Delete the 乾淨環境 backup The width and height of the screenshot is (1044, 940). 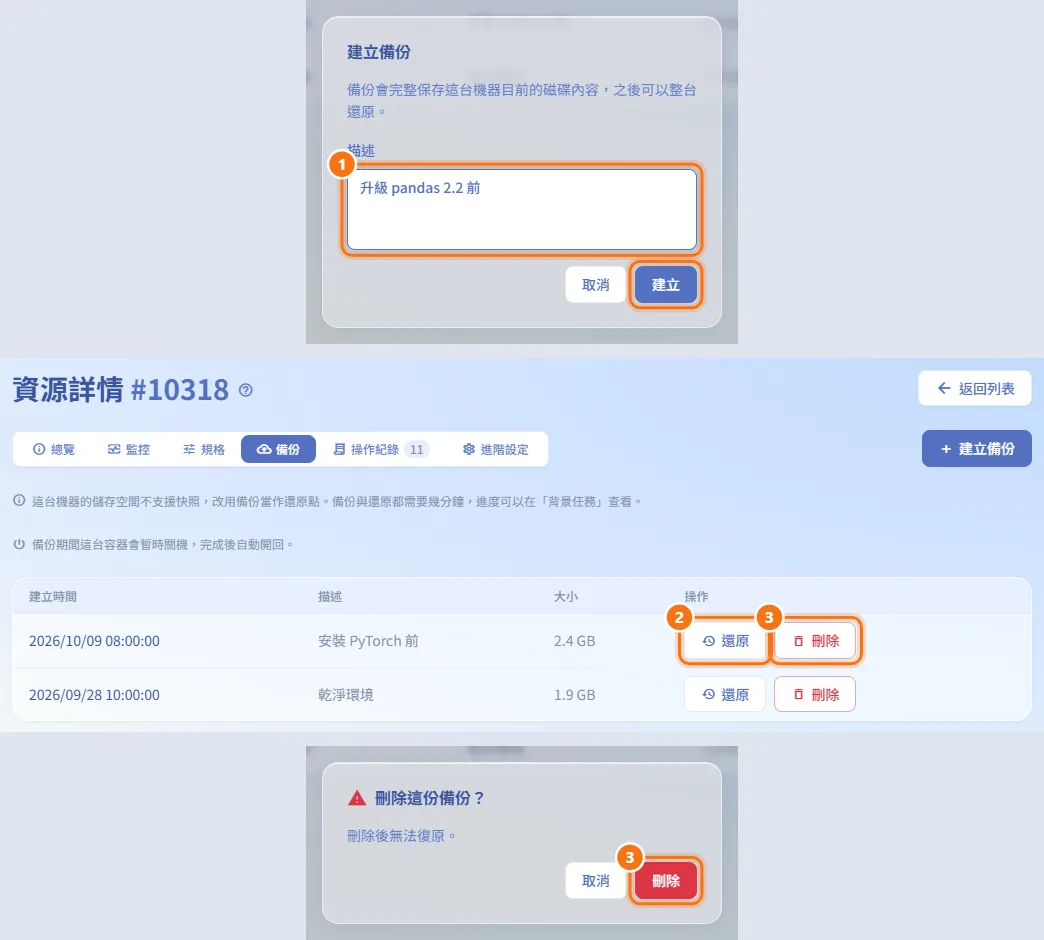[815, 694]
